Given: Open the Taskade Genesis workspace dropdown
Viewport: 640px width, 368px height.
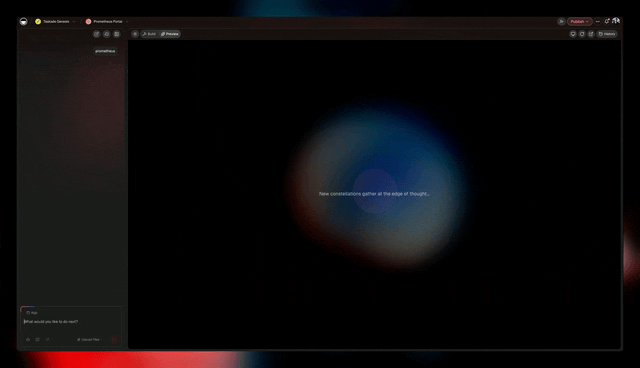Looking at the screenshot, I should 55,22.
